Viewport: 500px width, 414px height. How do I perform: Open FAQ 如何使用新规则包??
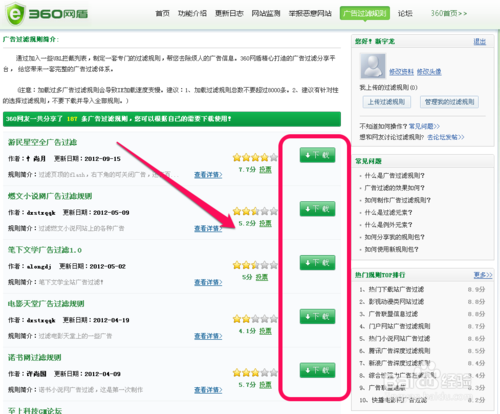[x=391, y=250]
